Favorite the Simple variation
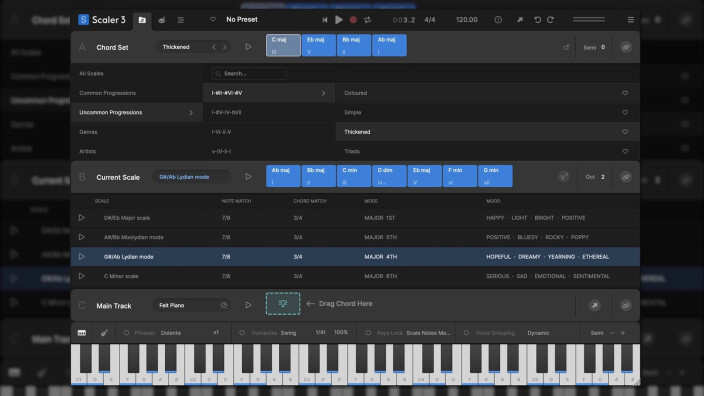 [x=625, y=112]
